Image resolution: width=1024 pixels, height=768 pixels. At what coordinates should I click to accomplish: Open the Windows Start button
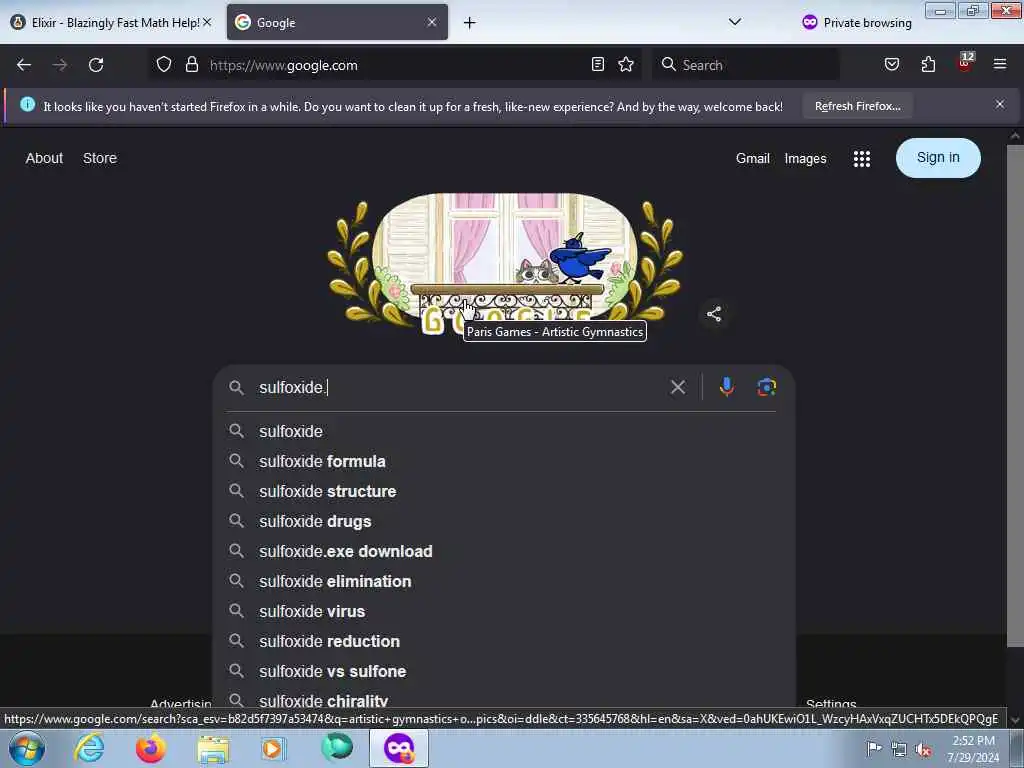(x=27, y=748)
